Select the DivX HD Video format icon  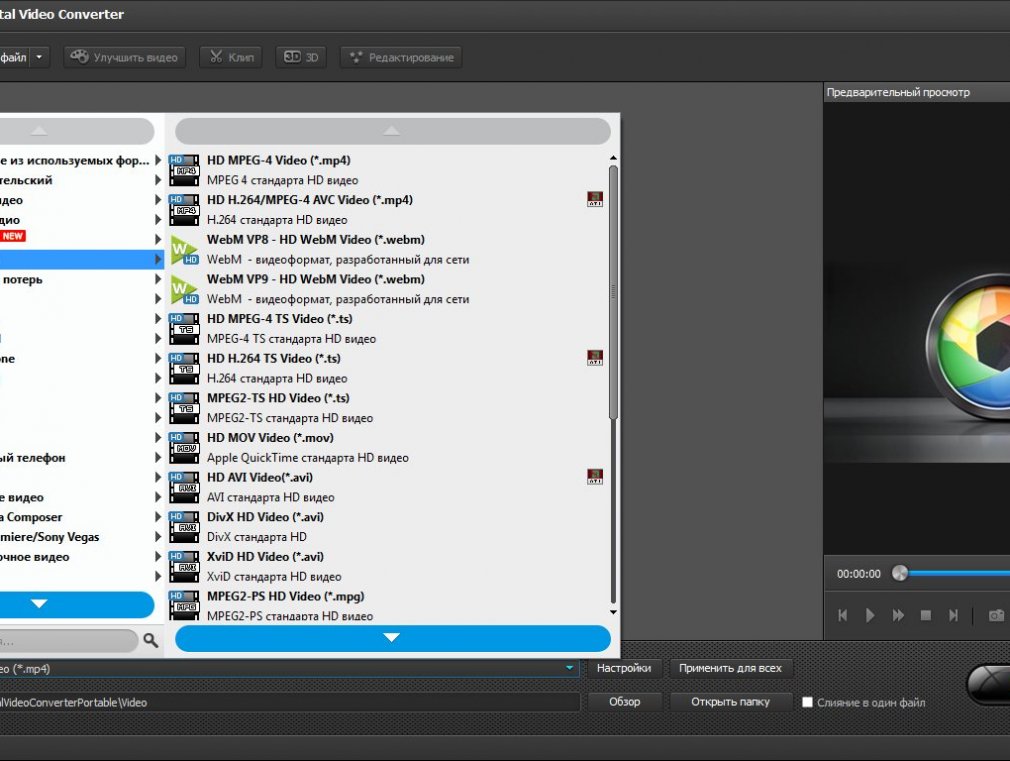[x=184, y=527]
